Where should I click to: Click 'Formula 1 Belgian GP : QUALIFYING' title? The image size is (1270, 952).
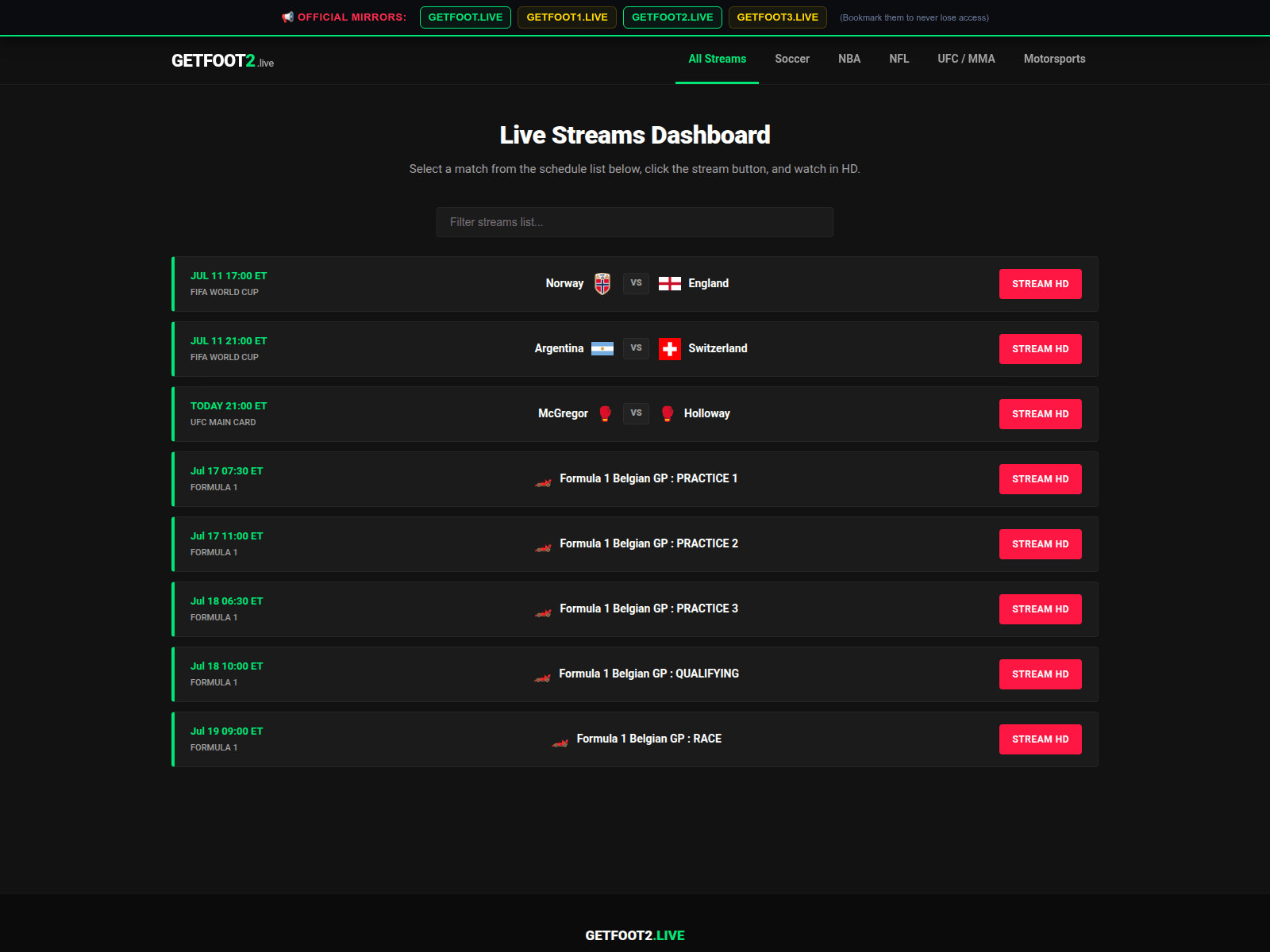click(x=648, y=674)
